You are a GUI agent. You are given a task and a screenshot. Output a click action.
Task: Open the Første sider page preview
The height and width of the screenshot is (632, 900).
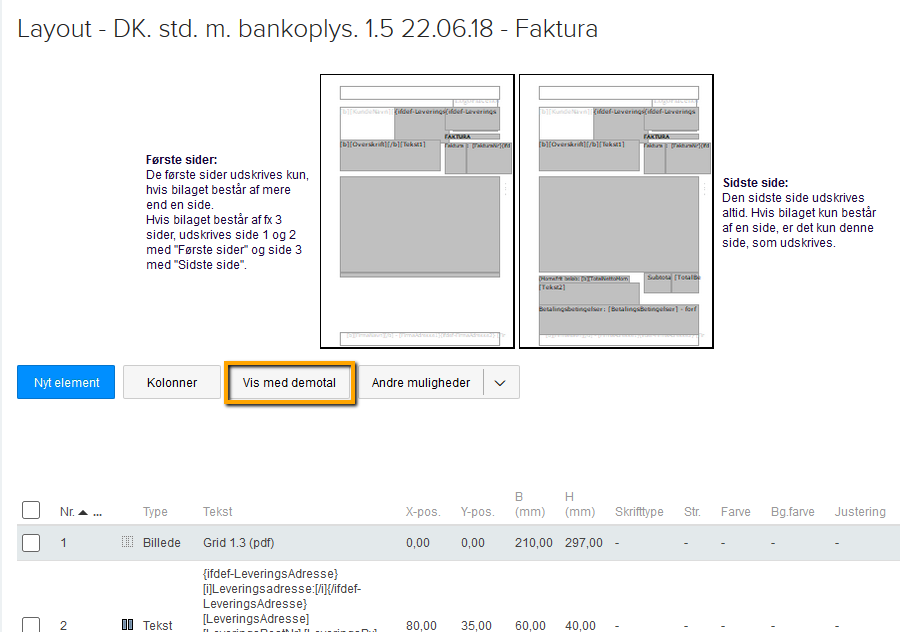pyautogui.click(x=417, y=210)
